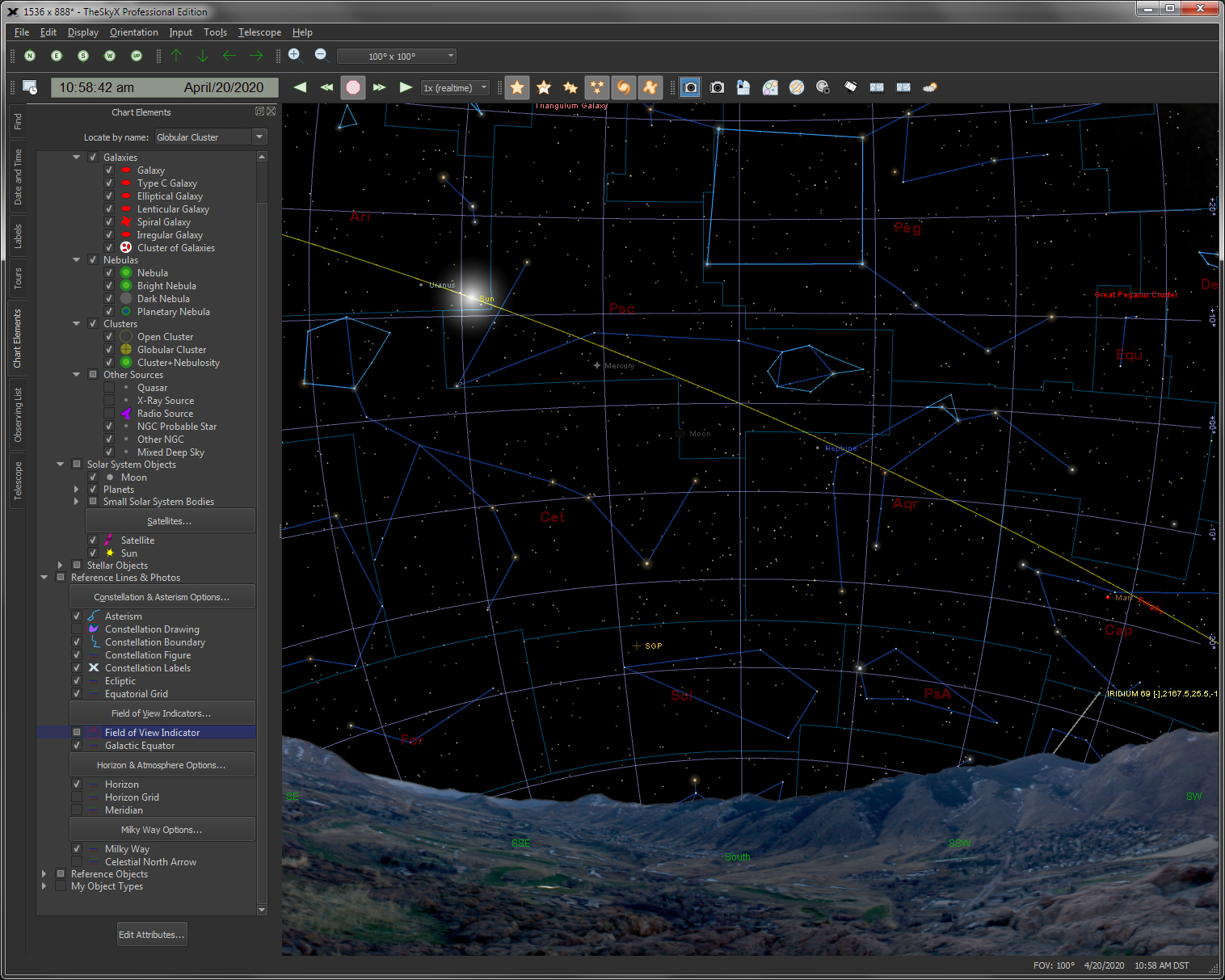Click the Edit Attributes button

coord(152,935)
